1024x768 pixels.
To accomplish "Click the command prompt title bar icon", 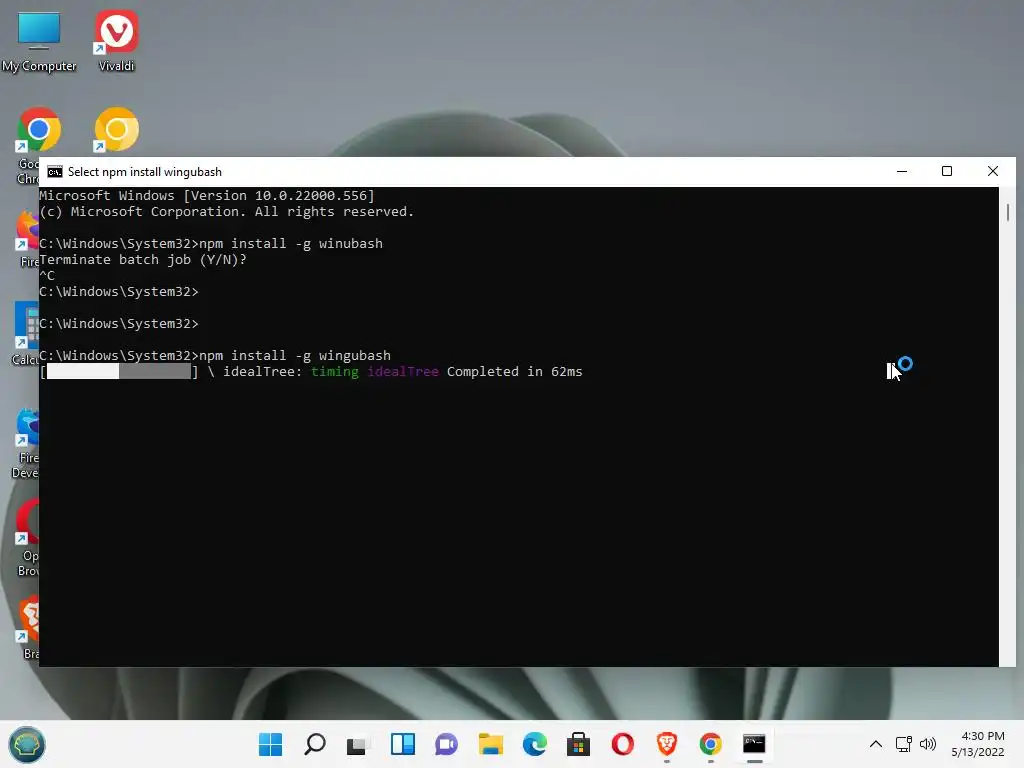I will (55, 172).
